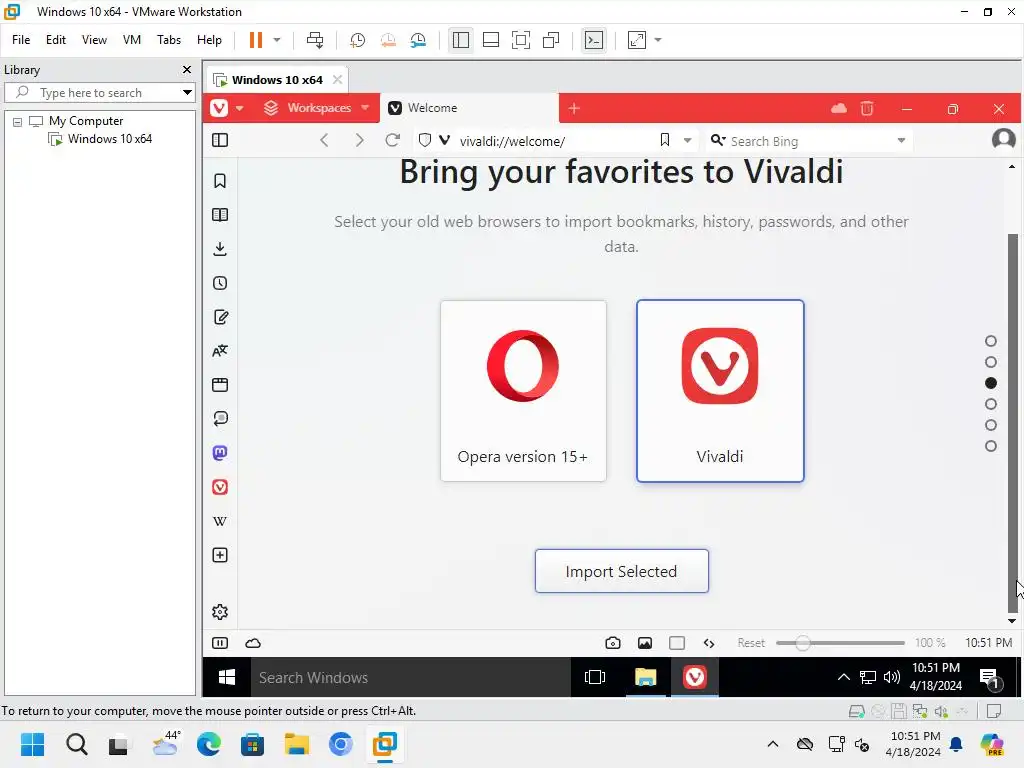Open Notes panel icon

[x=220, y=317]
